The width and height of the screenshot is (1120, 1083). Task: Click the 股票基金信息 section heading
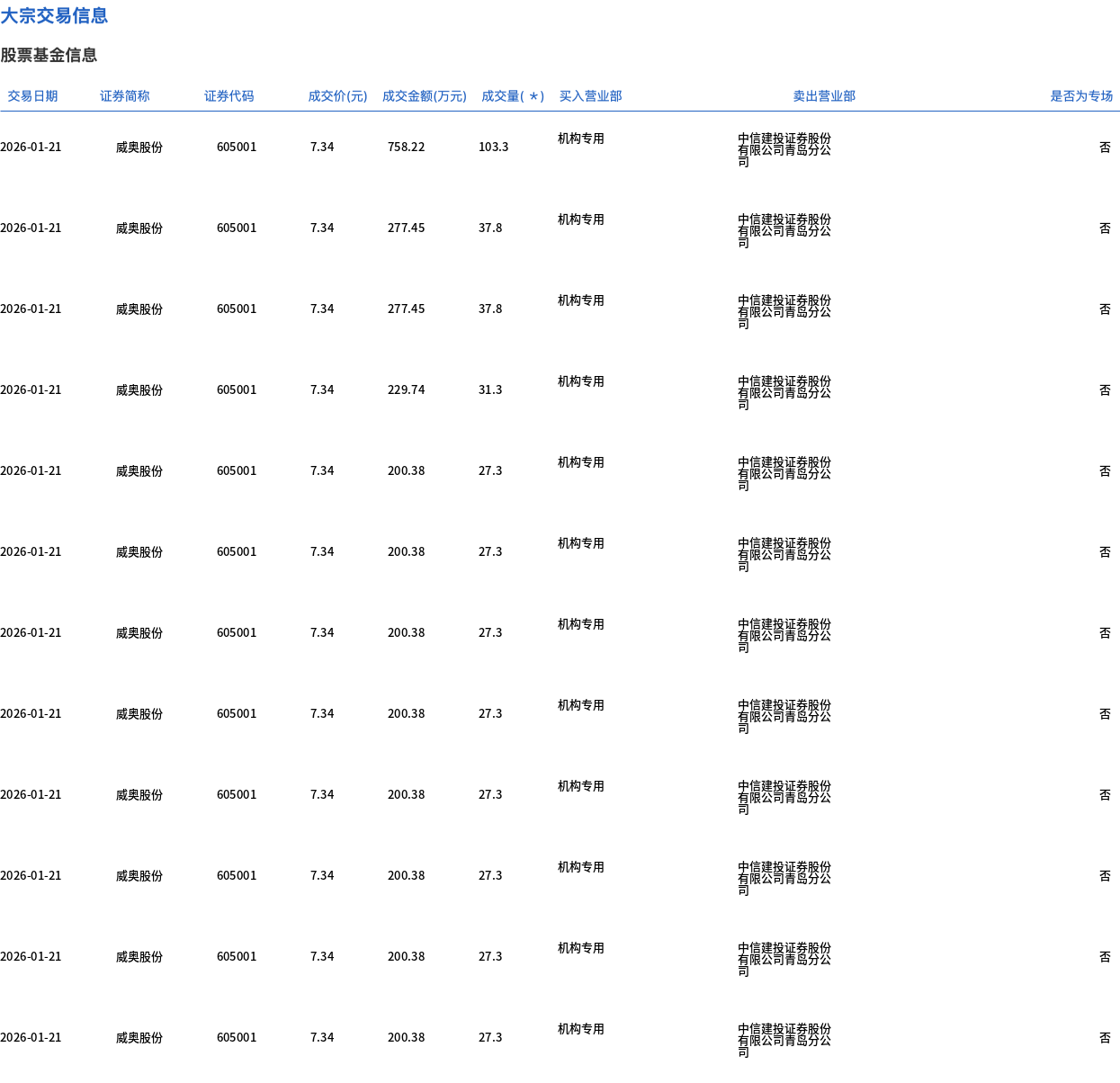tap(49, 55)
